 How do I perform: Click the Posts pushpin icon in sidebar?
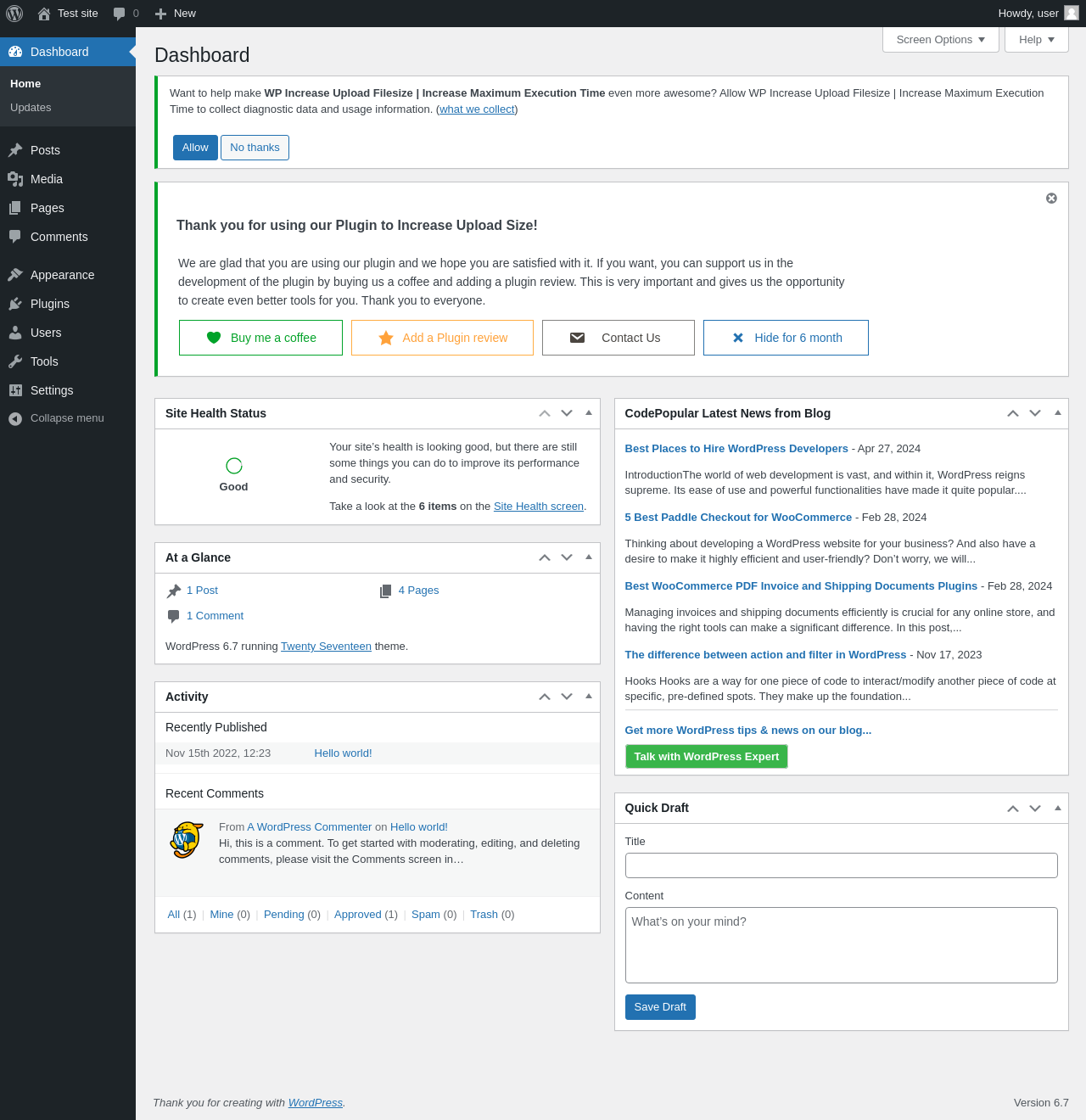coord(15,150)
